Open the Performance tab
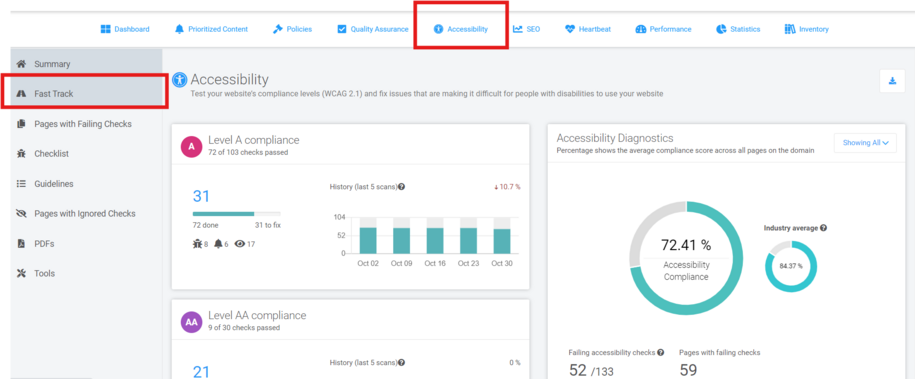 point(663,29)
